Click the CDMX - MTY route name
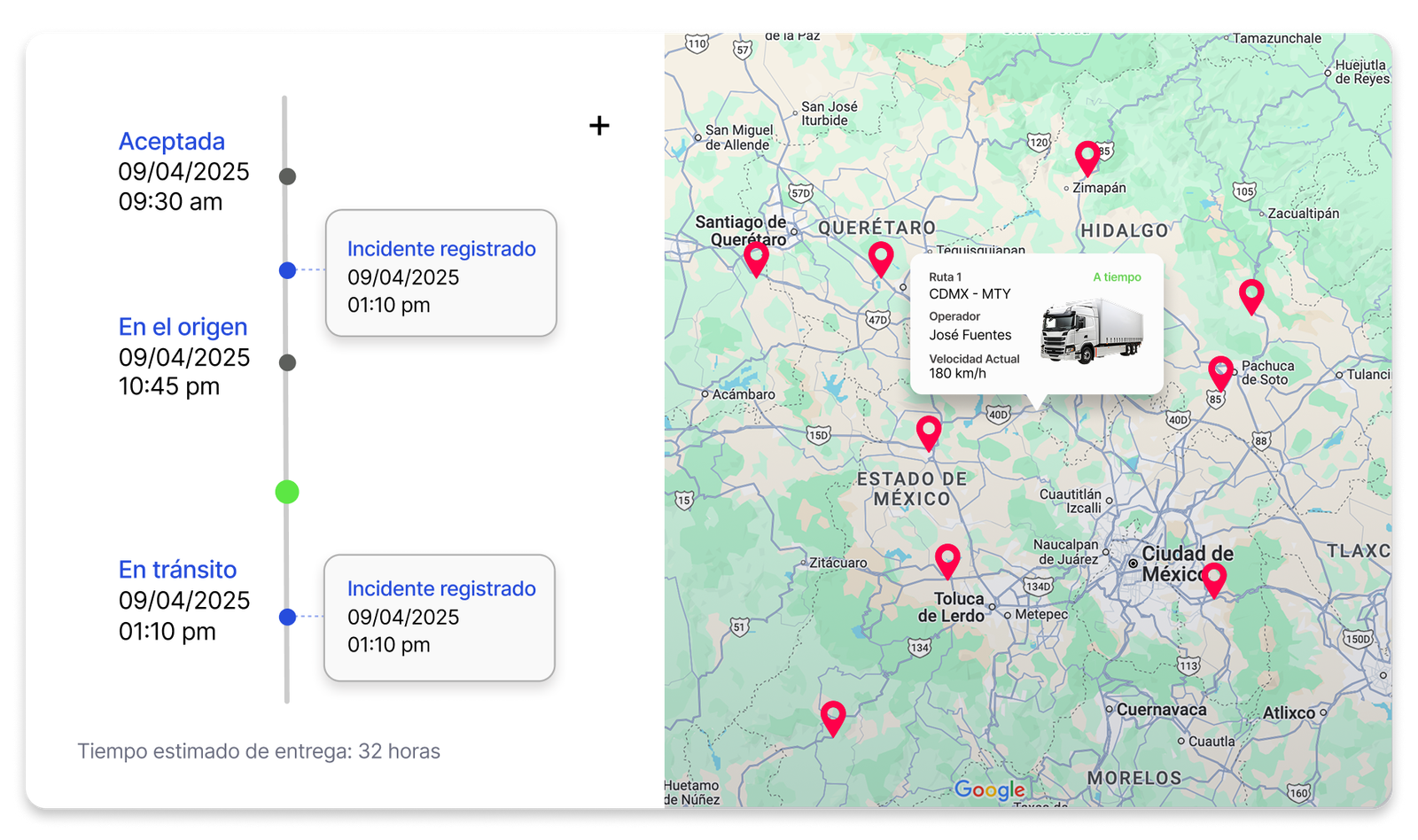The height and width of the screenshot is (840, 1418). pyautogui.click(x=970, y=294)
